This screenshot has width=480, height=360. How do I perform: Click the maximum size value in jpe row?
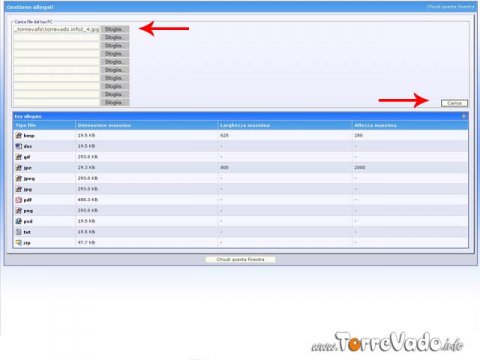point(87,167)
